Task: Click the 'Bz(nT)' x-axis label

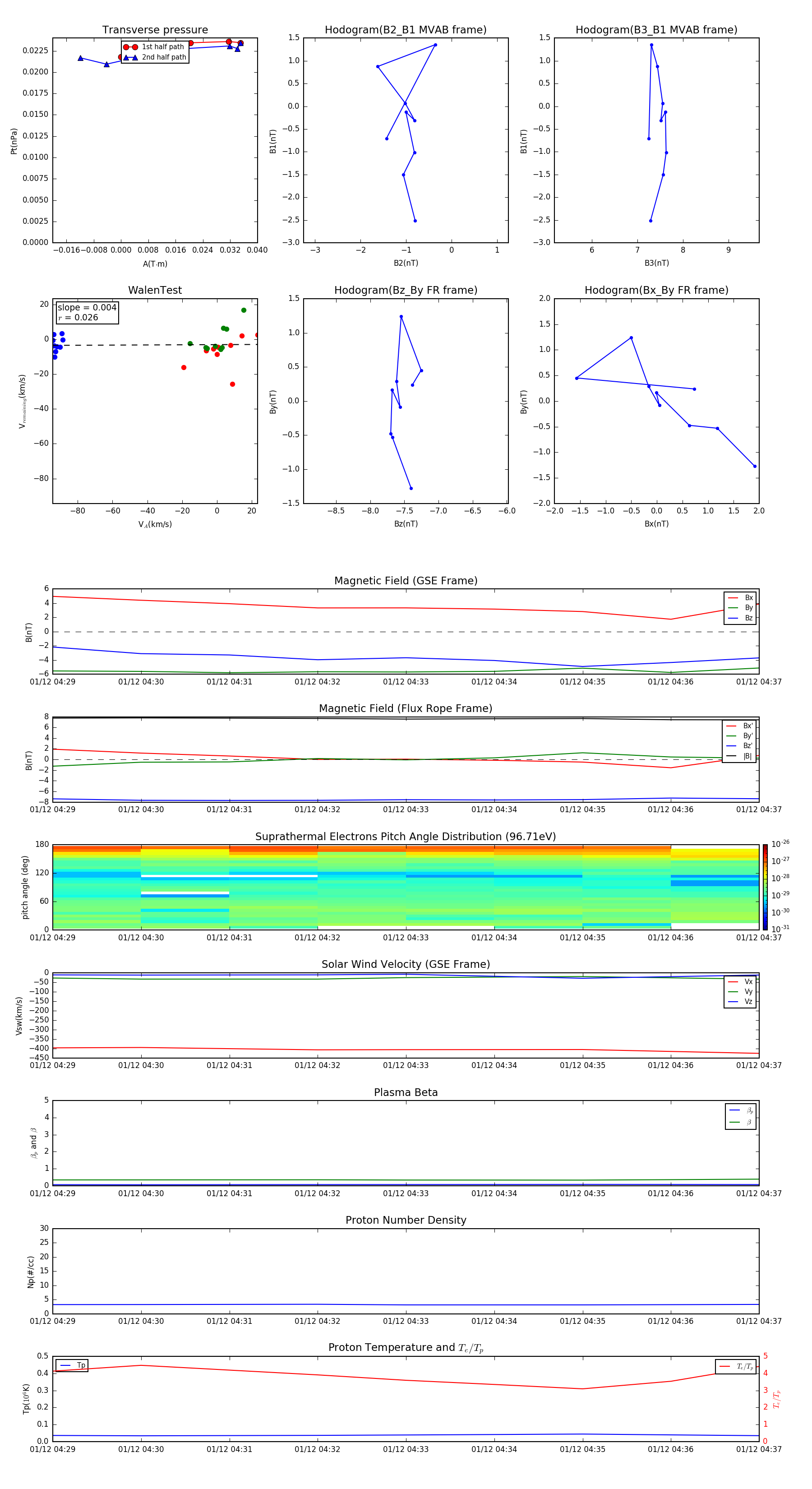Action: click(406, 524)
